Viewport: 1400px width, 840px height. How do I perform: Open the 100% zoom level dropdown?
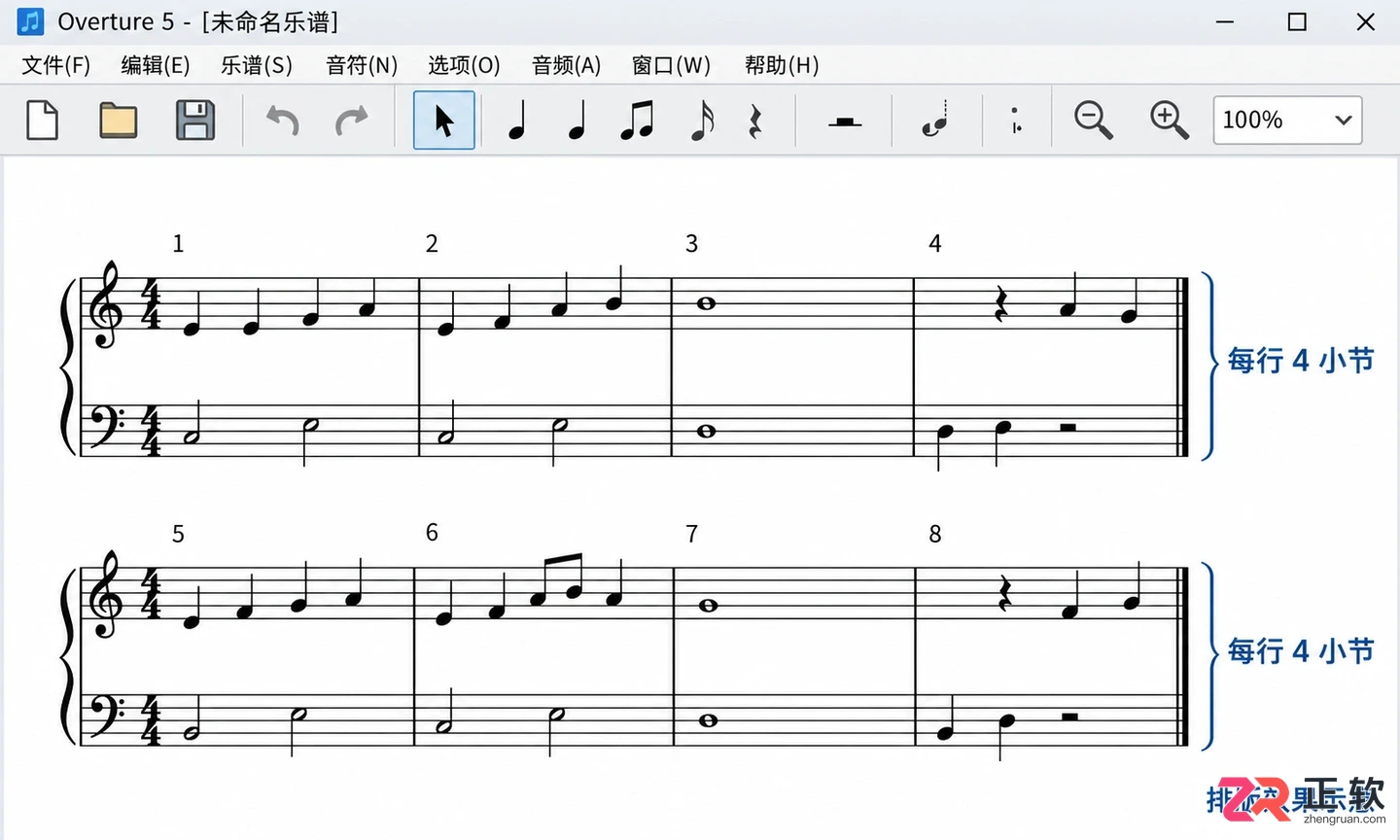(x=1287, y=121)
